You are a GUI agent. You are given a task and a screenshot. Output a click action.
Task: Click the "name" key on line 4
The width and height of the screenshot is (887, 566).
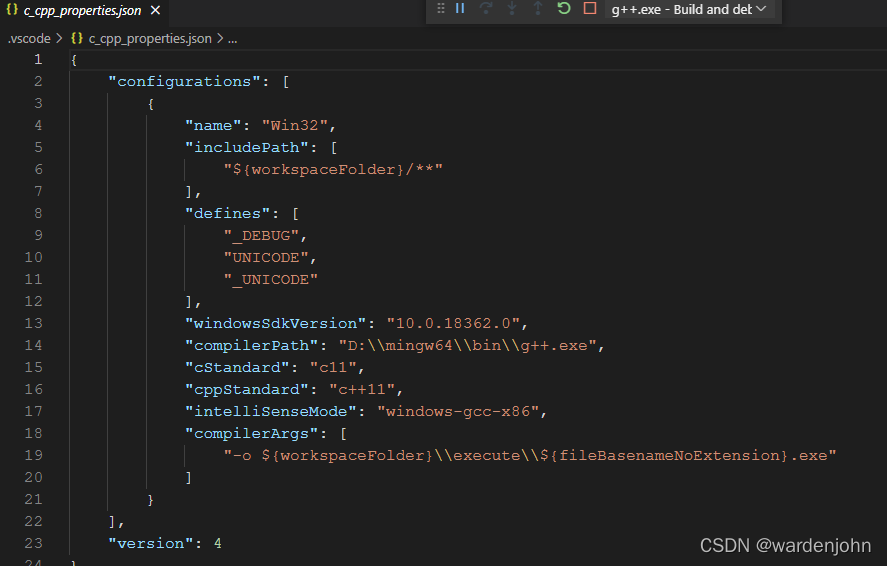click(x=213, y=126)
